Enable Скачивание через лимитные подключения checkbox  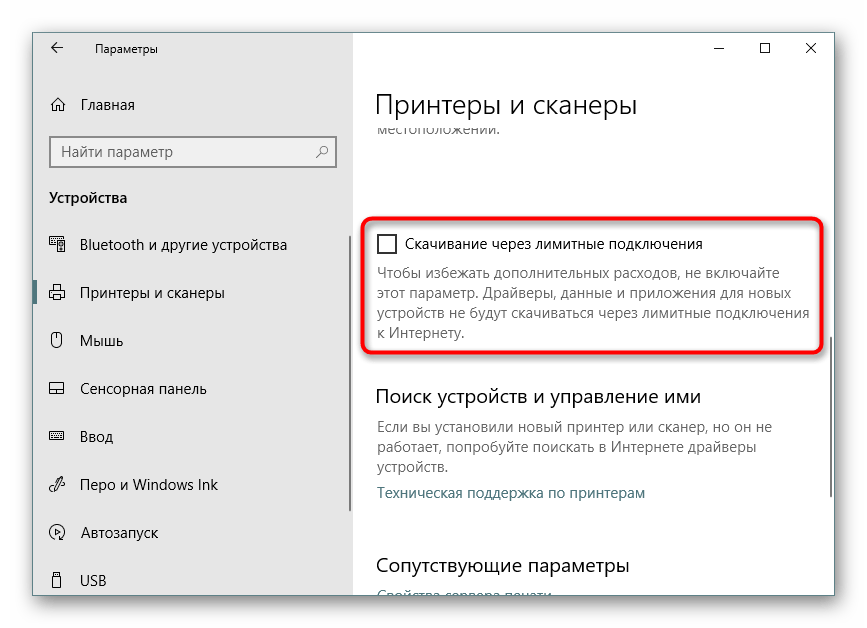tap(387, 244)
